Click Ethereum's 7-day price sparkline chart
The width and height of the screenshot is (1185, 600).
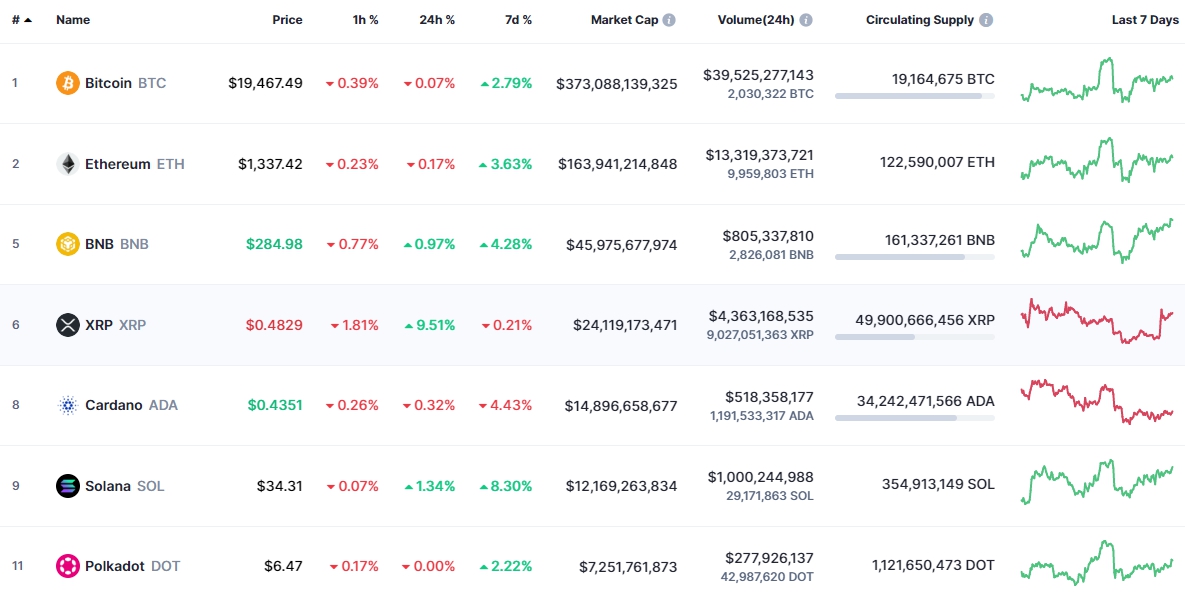pos(1097,160)
